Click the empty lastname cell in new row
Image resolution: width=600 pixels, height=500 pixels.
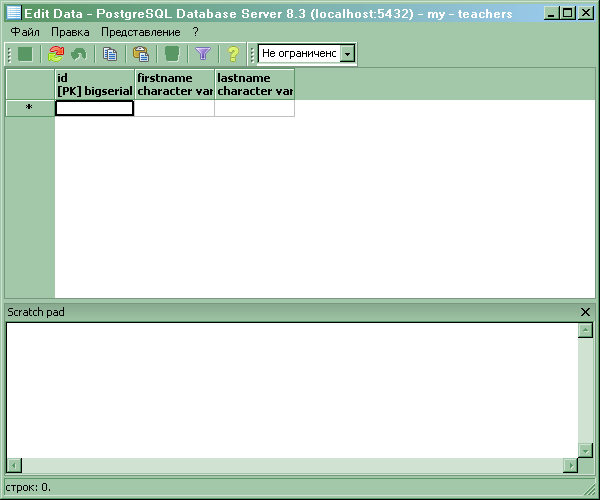pos(254,108)
